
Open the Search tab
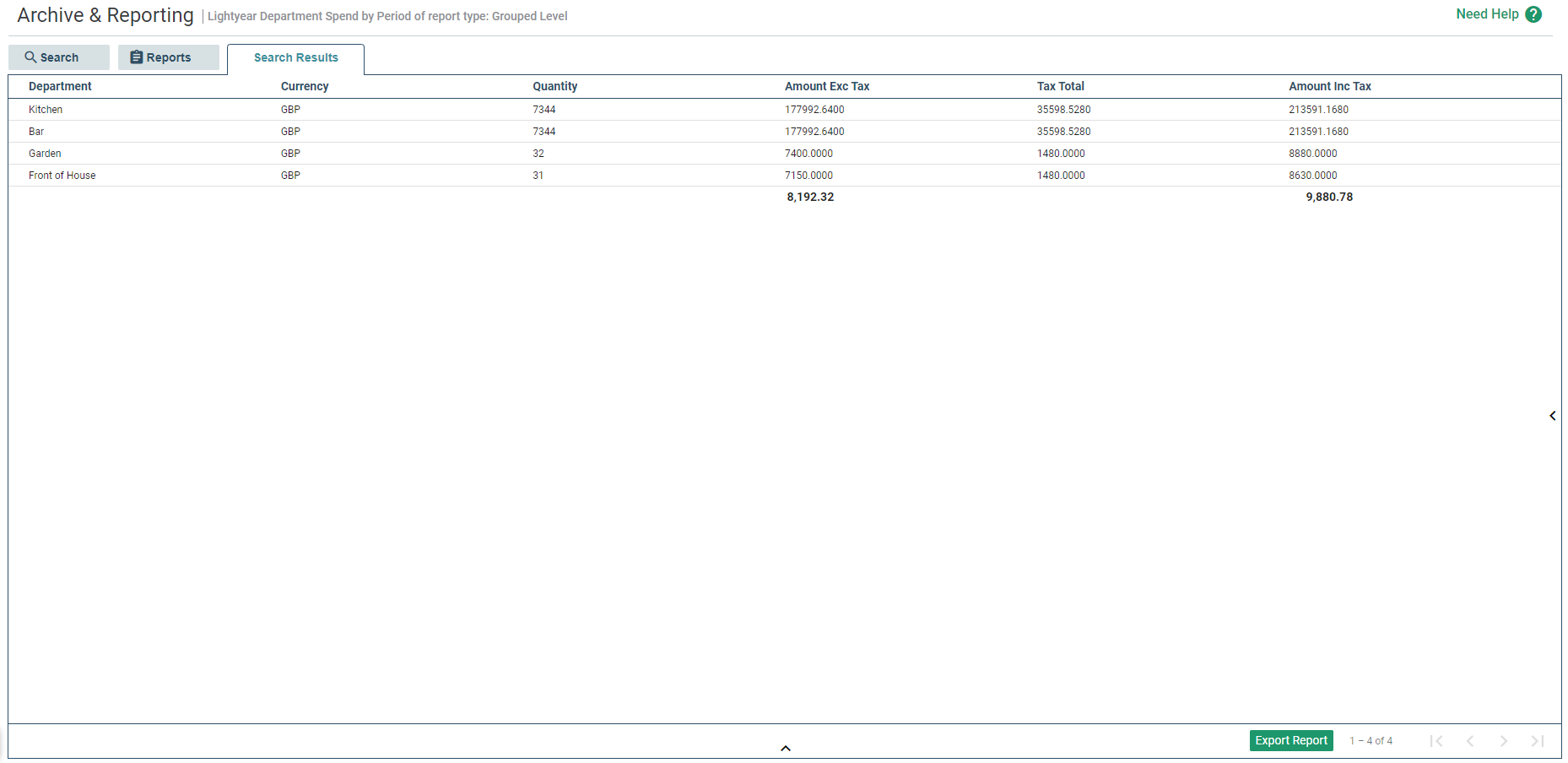59,57
